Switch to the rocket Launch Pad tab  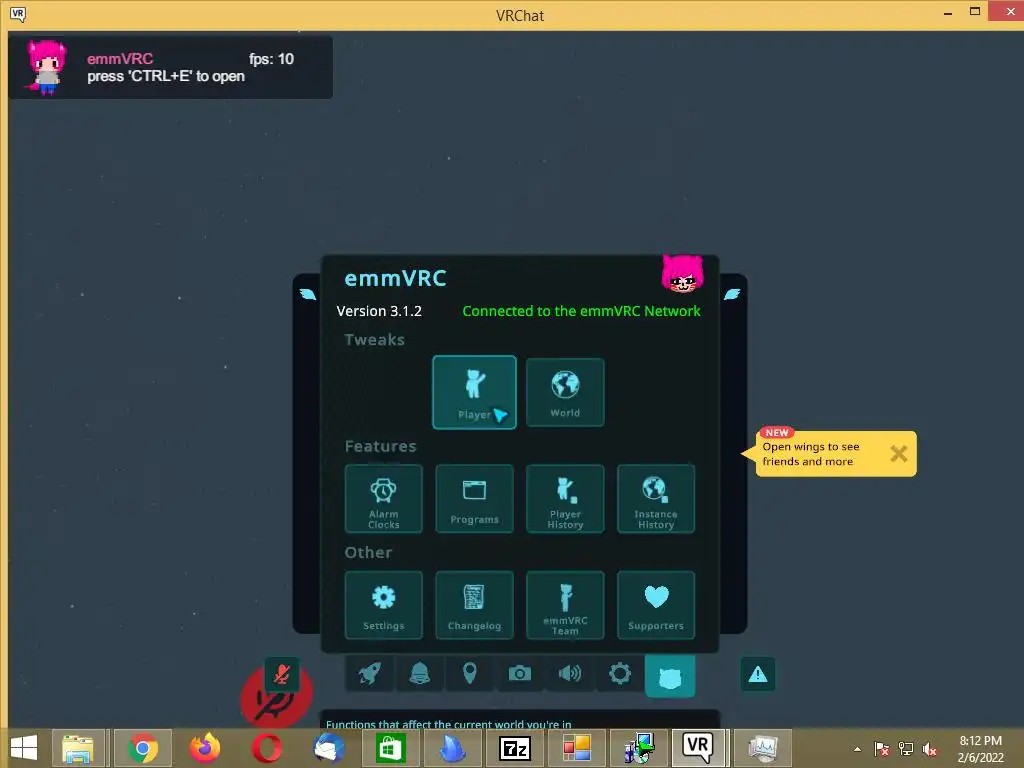point(370,673)
